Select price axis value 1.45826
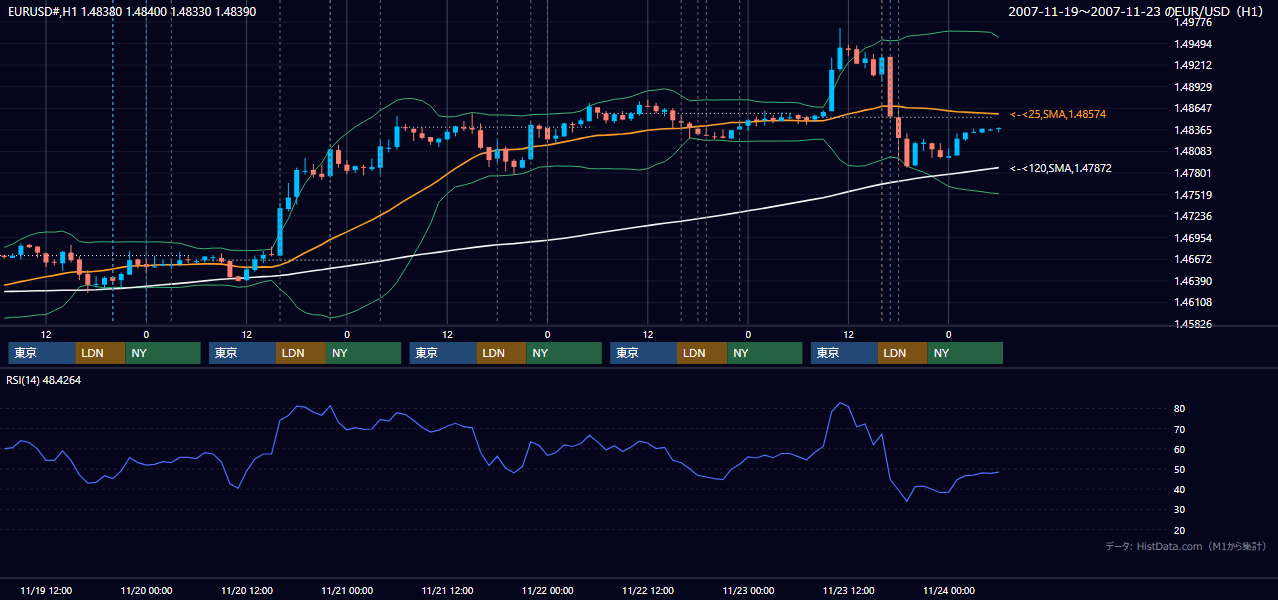1278x600 pixels. 1193,324
